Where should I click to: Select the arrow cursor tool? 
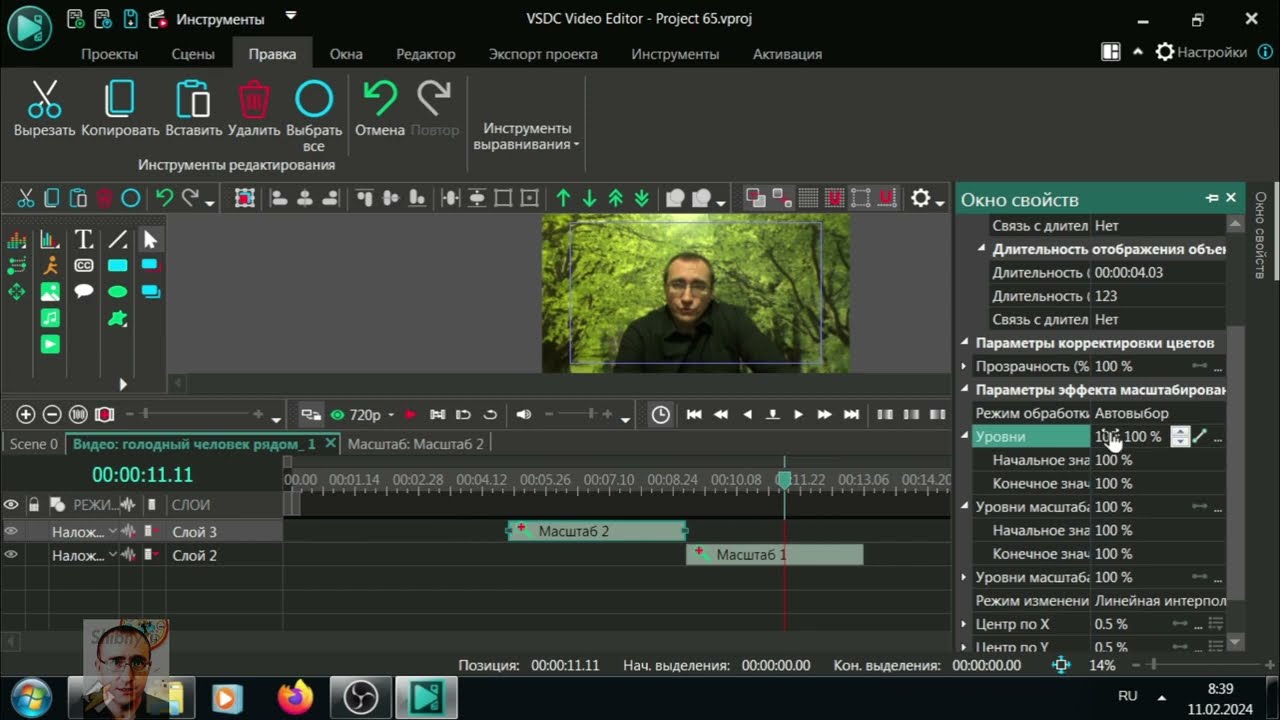[x=151, y=240]
